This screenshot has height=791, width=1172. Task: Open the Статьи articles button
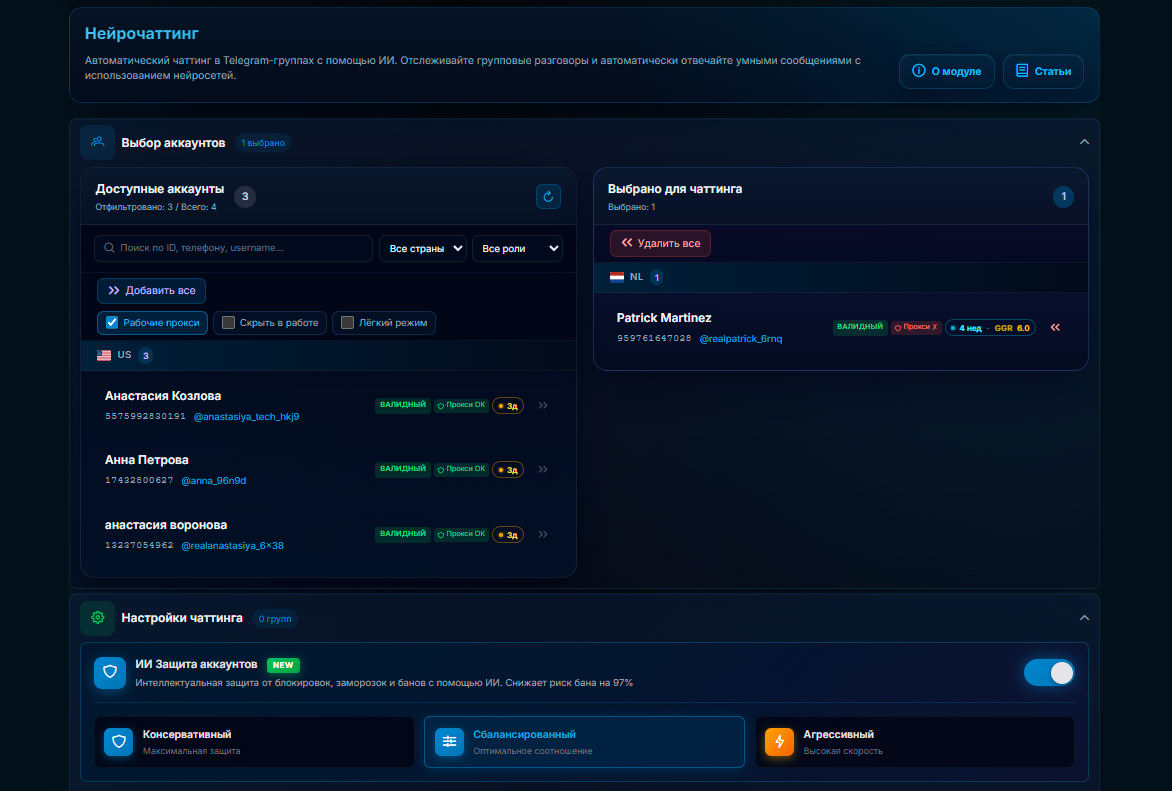(1043, 72)
